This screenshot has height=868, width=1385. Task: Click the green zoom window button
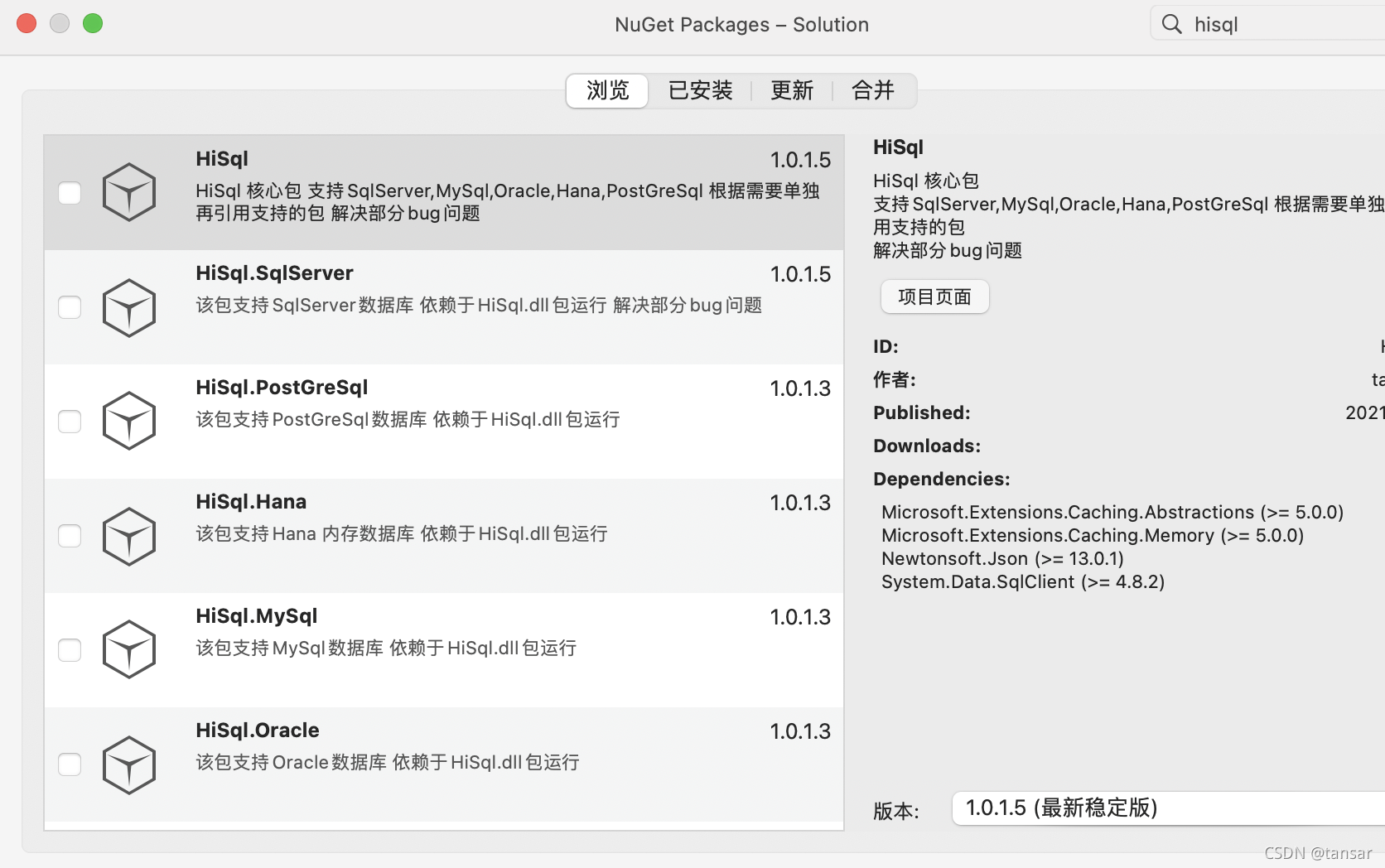click(x=93, y=23)
